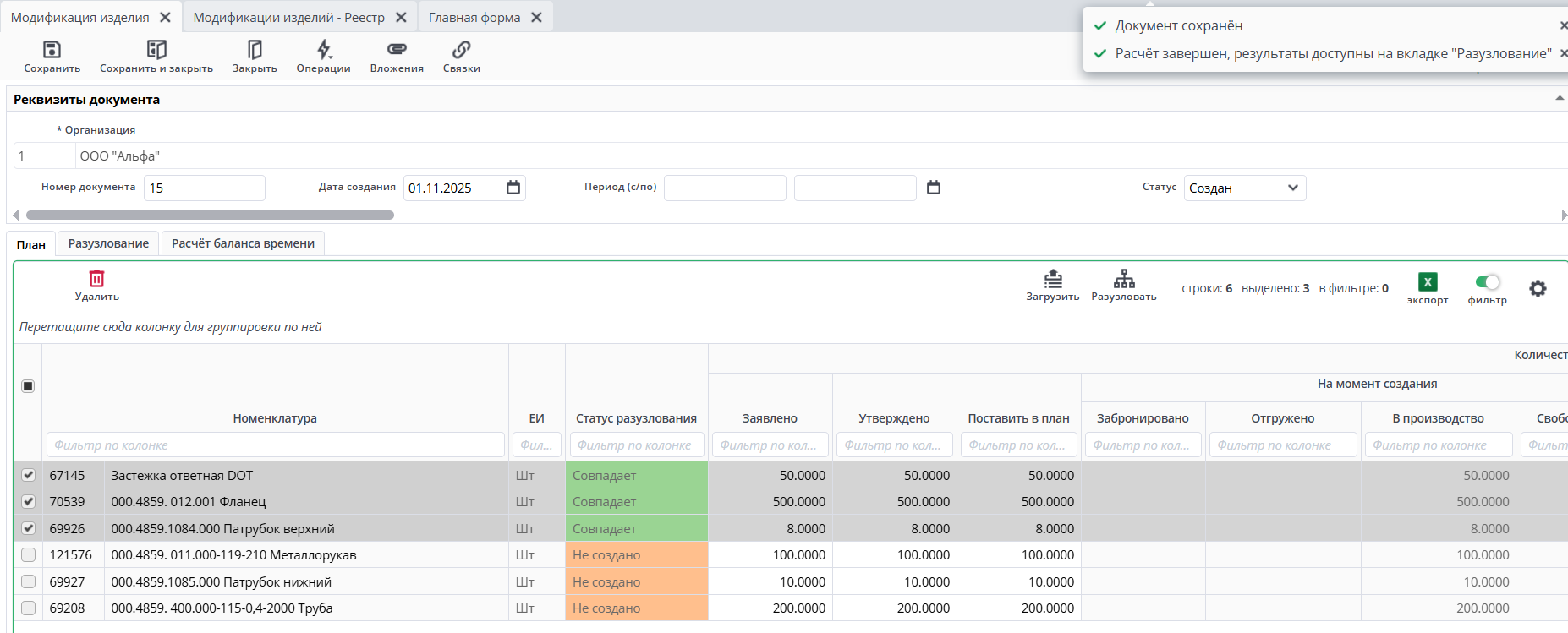This screenshot has width=1568, height=633.
Task: Open Вложения paperclip attachments
Action: tap(397, 50)
